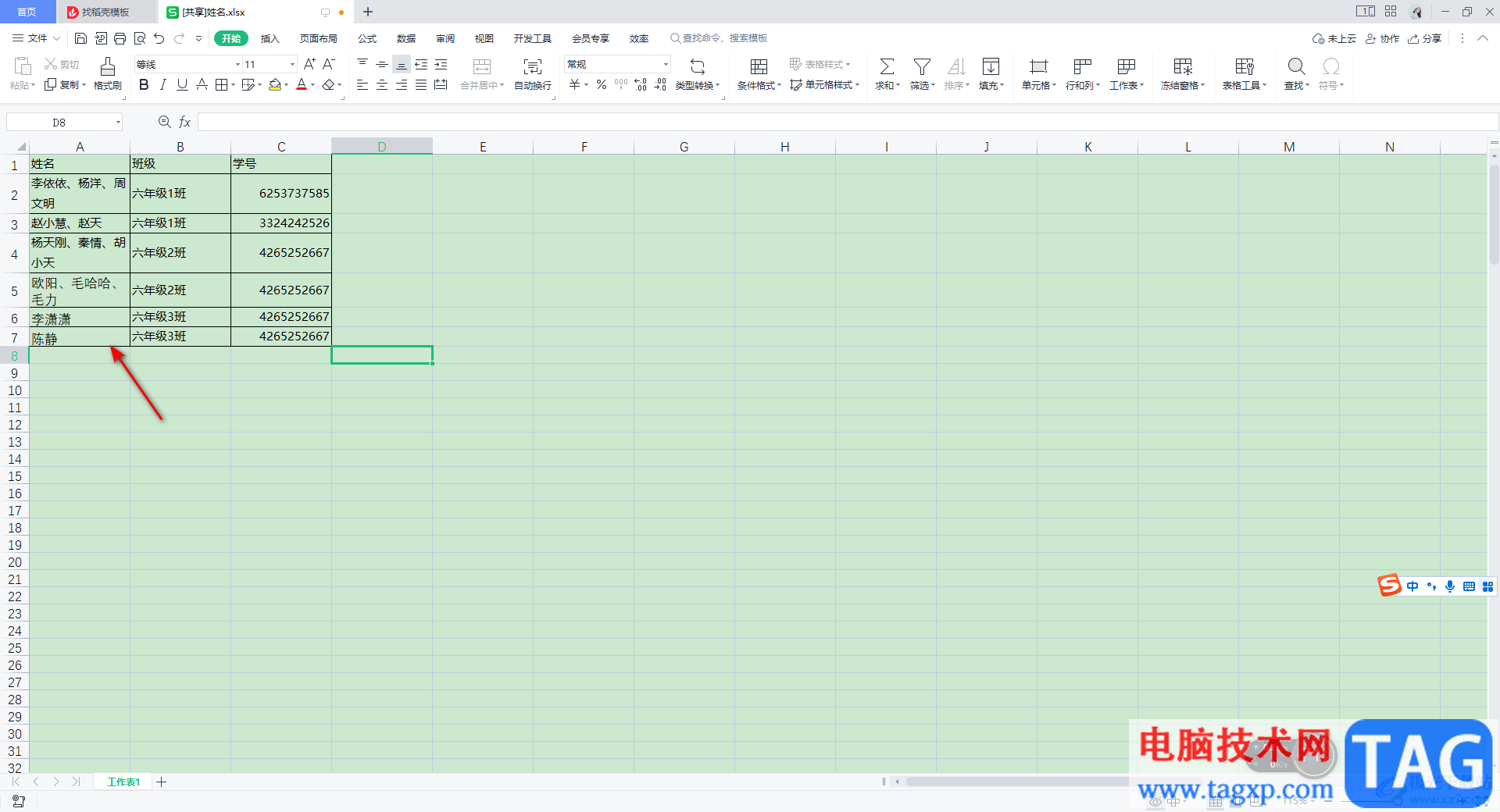Decrease indent of cell text
1500x812 pixels.
coord(421,64)
